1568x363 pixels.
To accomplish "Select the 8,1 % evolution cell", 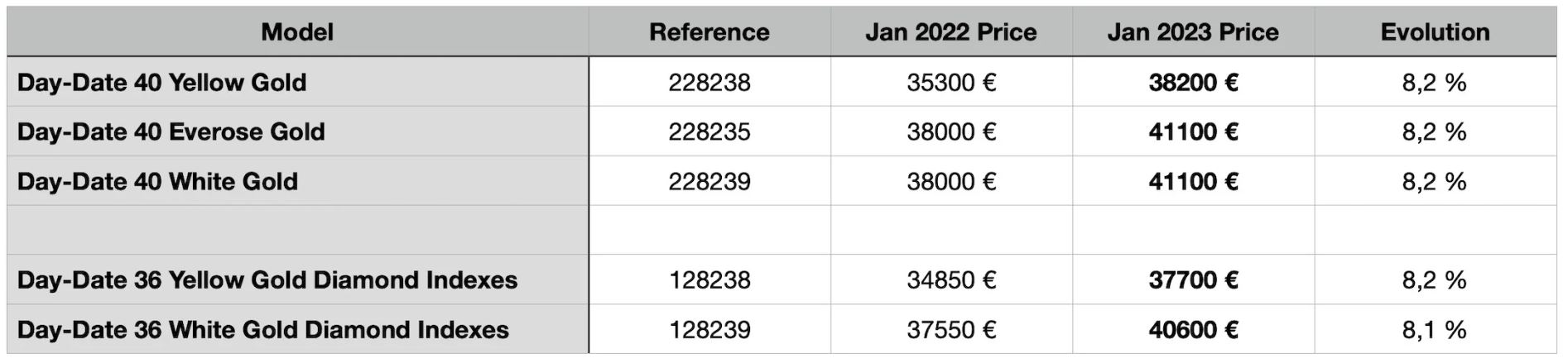I will click(1434, 330).
